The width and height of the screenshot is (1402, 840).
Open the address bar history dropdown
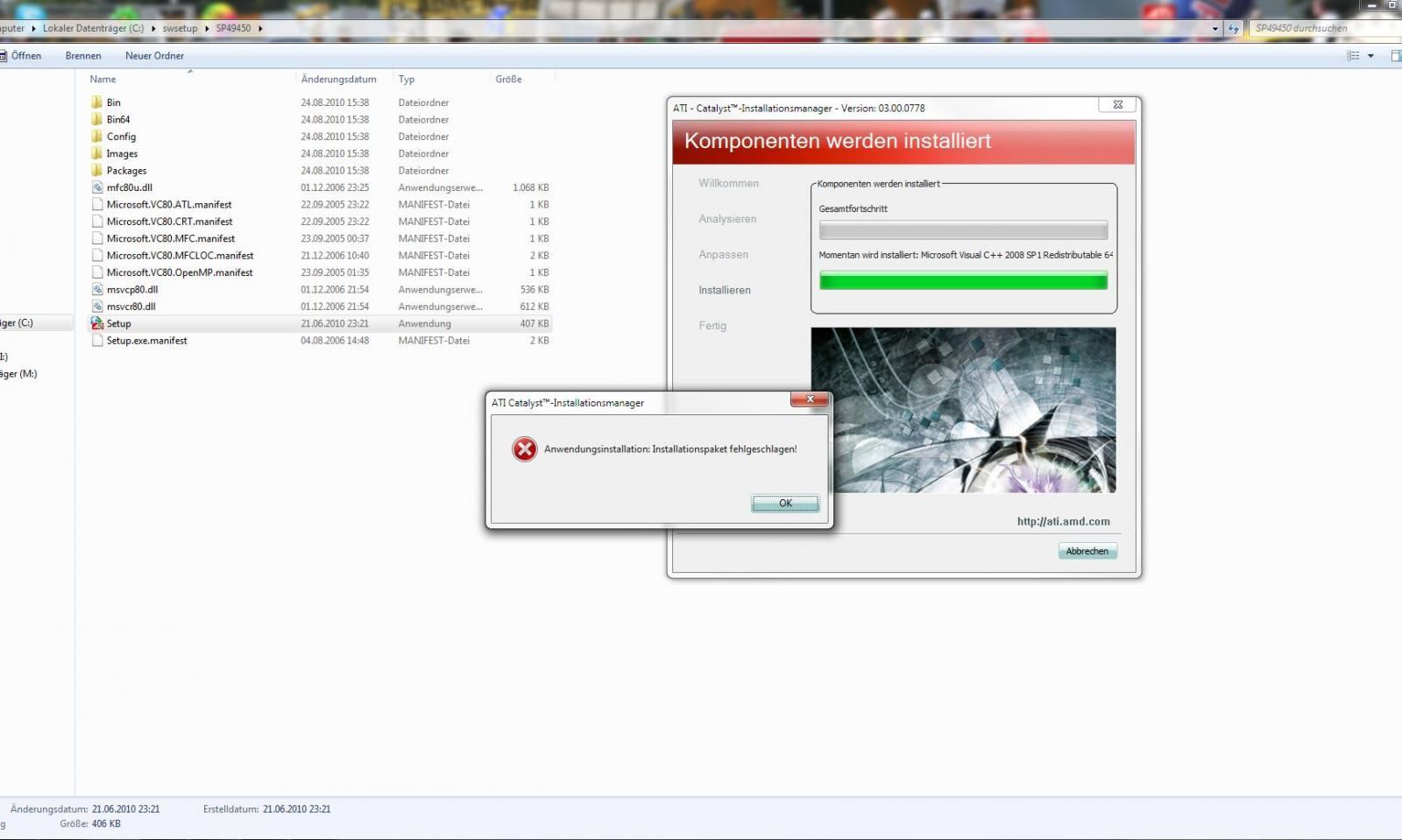1215,29
